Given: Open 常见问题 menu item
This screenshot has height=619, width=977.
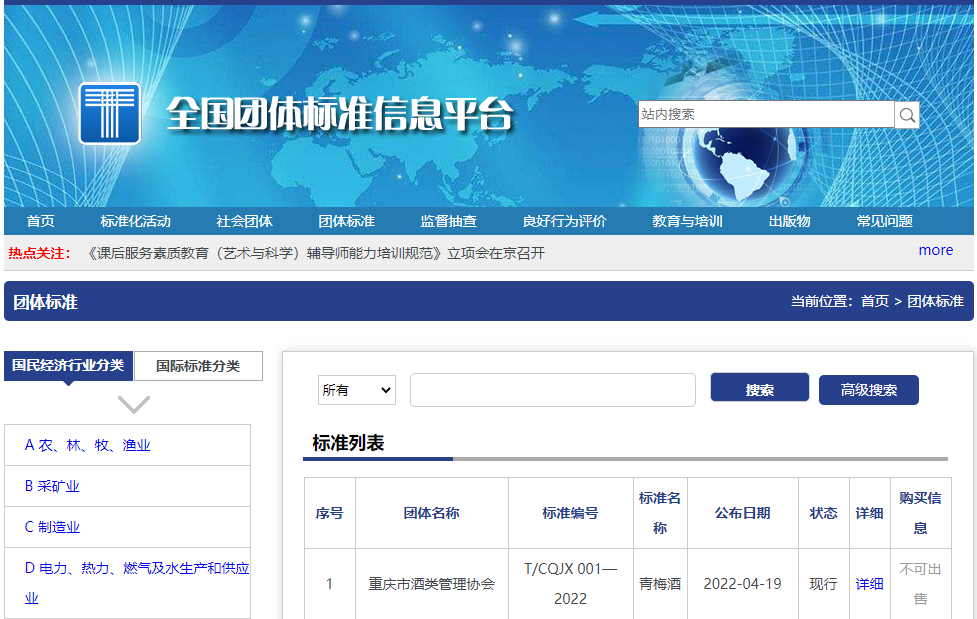Looking at the screenshot, I should [x=884, y=221].
